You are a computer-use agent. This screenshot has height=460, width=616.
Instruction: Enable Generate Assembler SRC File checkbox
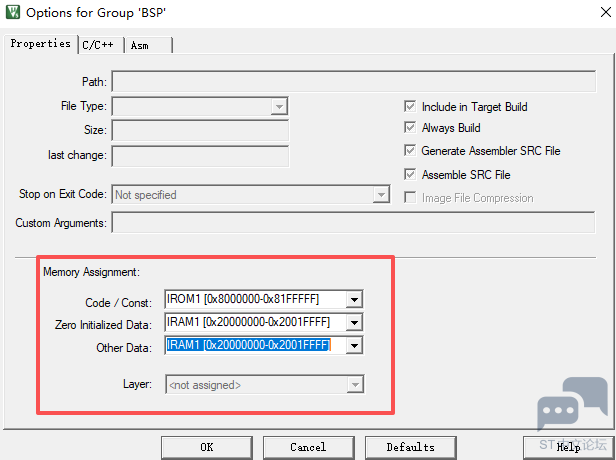(x=410, y=151)
